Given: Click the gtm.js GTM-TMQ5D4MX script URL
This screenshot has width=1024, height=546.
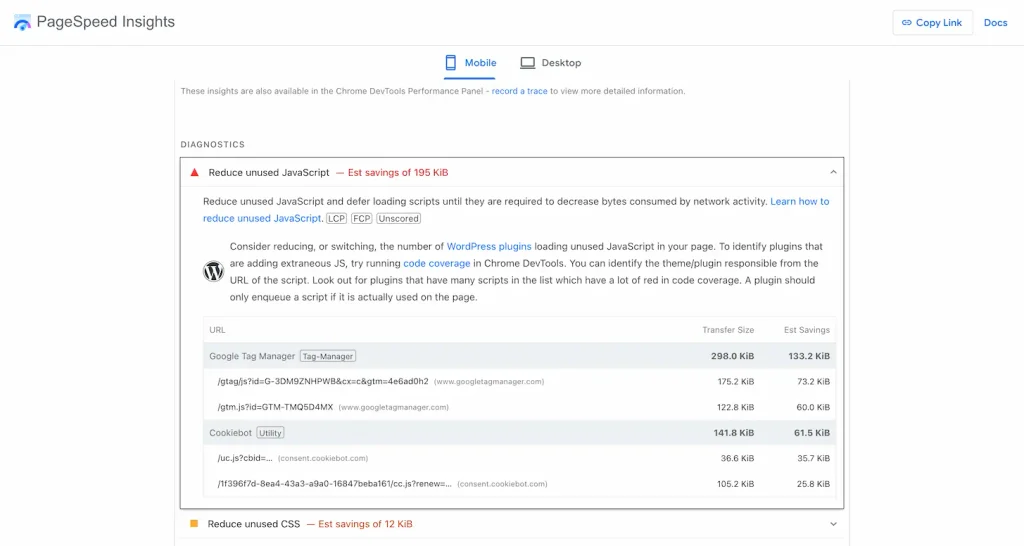Looking at the screenshot, I should (275, 407).
